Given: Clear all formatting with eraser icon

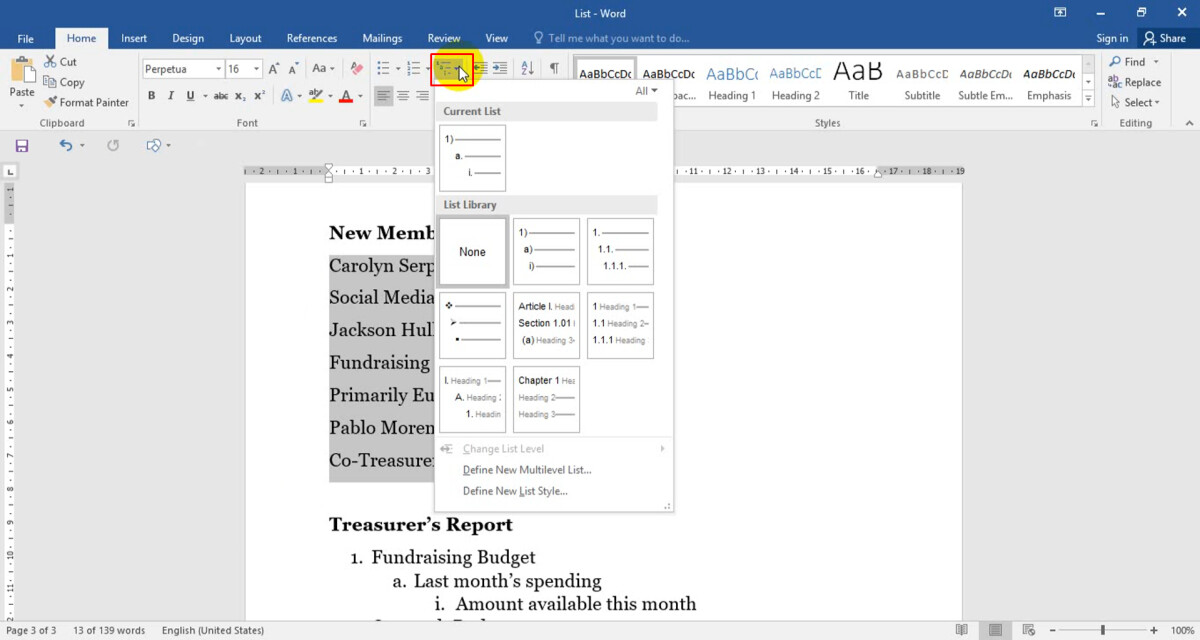Looking at the screenshot, I should pyautogui.click(x=356, y=69).
